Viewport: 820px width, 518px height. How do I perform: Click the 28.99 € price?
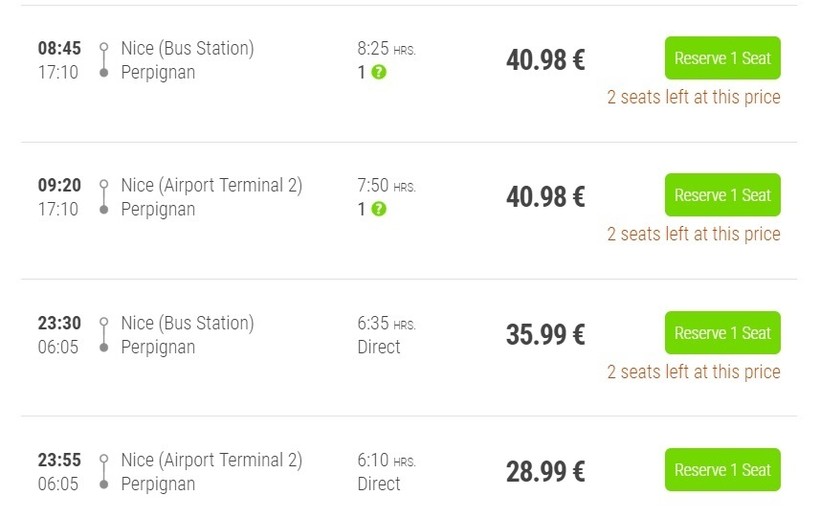pos(545,471)
